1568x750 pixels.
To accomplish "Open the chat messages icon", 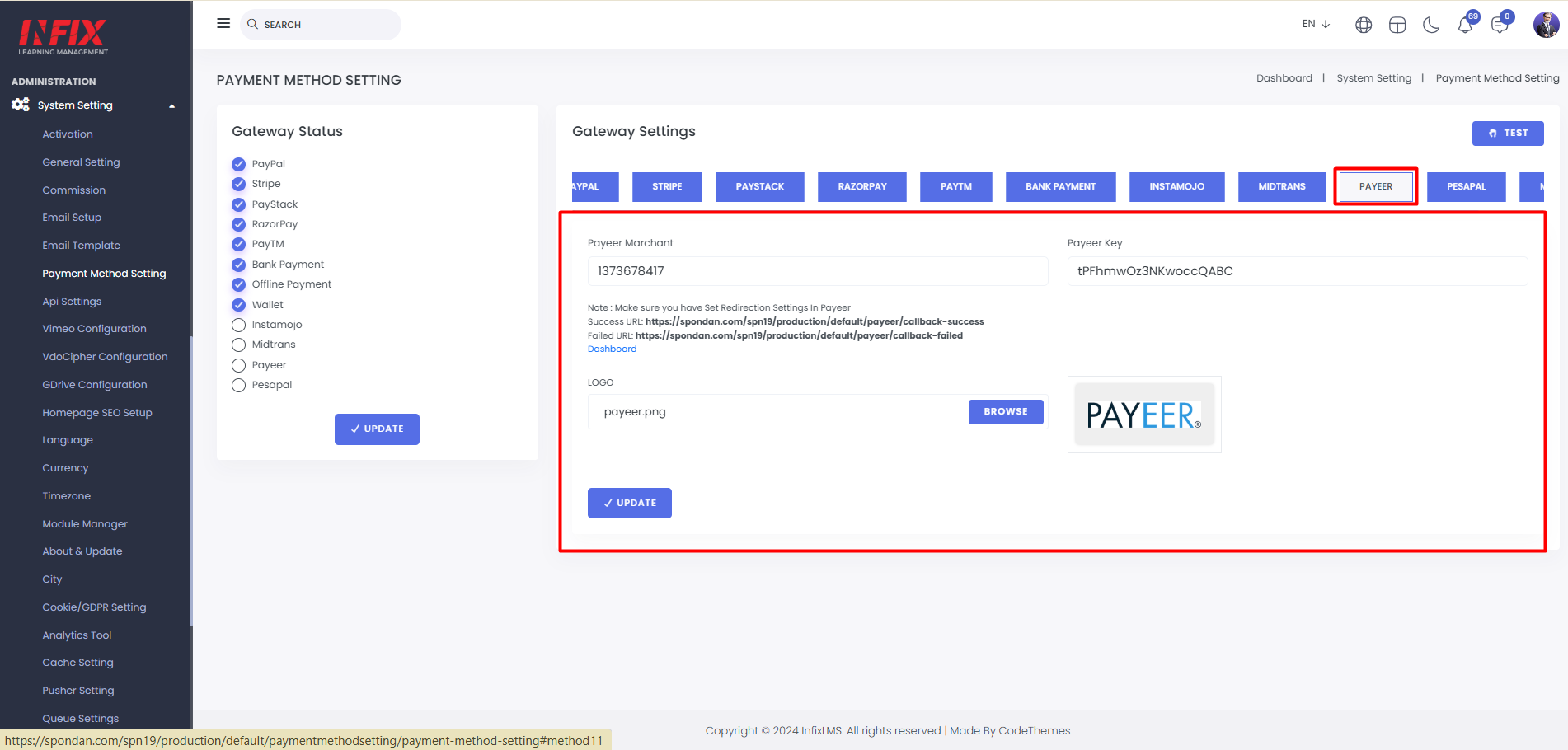I will tap(1500, 25).
